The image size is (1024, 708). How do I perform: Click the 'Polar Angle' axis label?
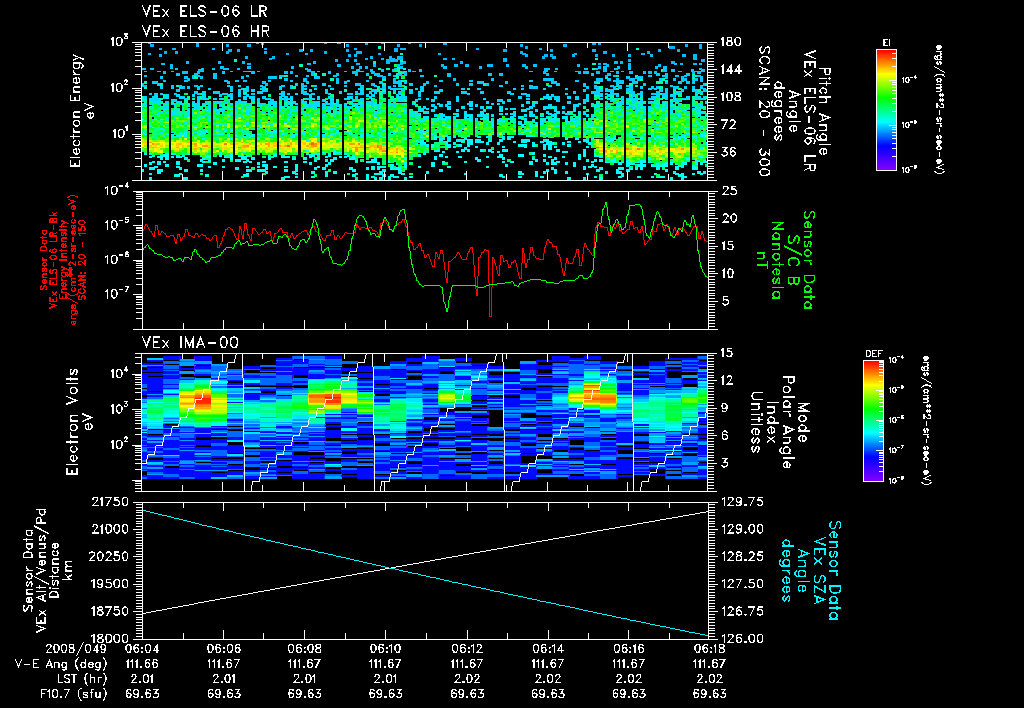[x=786, y=422]
